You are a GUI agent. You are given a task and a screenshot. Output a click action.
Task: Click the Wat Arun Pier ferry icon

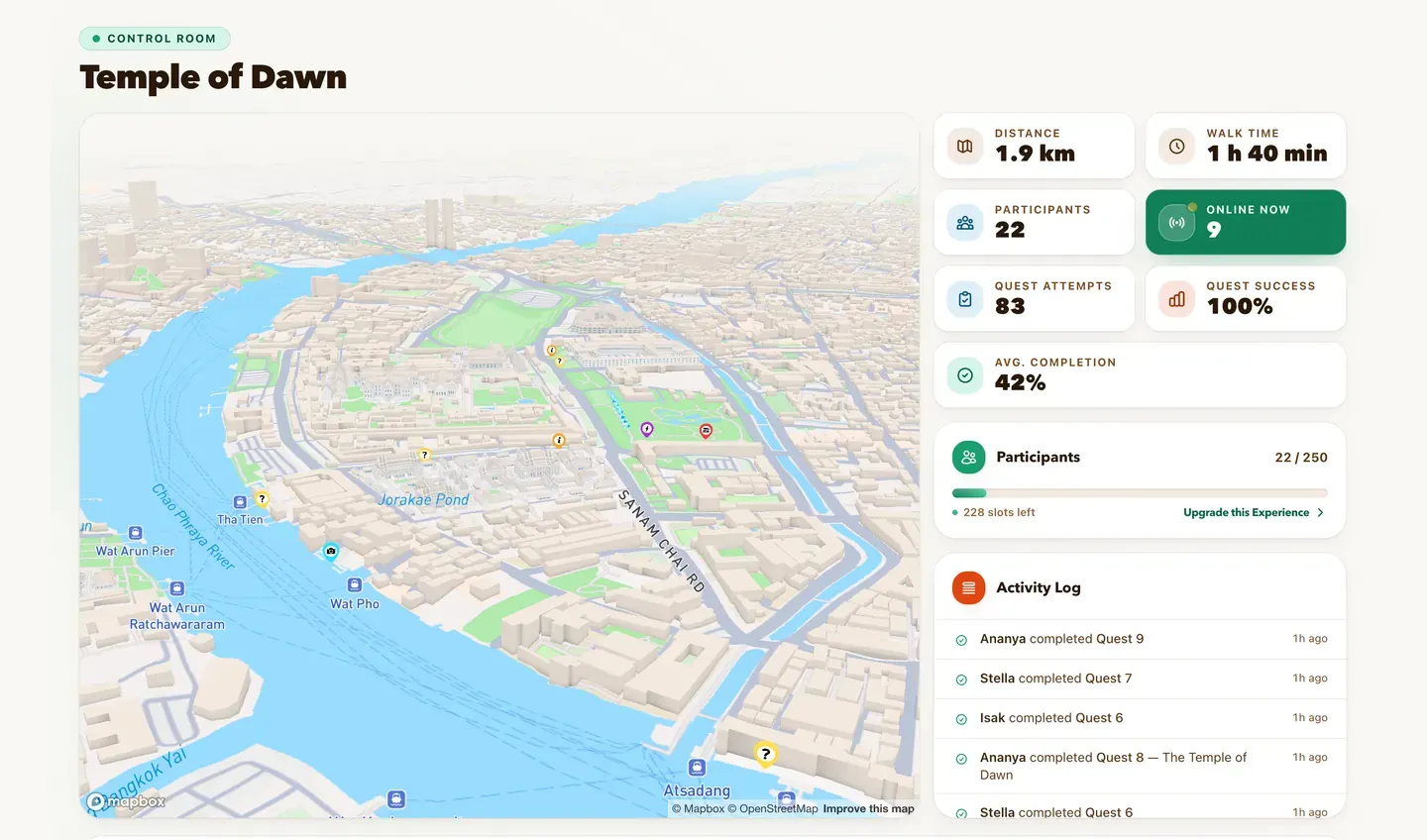point(136,533)
